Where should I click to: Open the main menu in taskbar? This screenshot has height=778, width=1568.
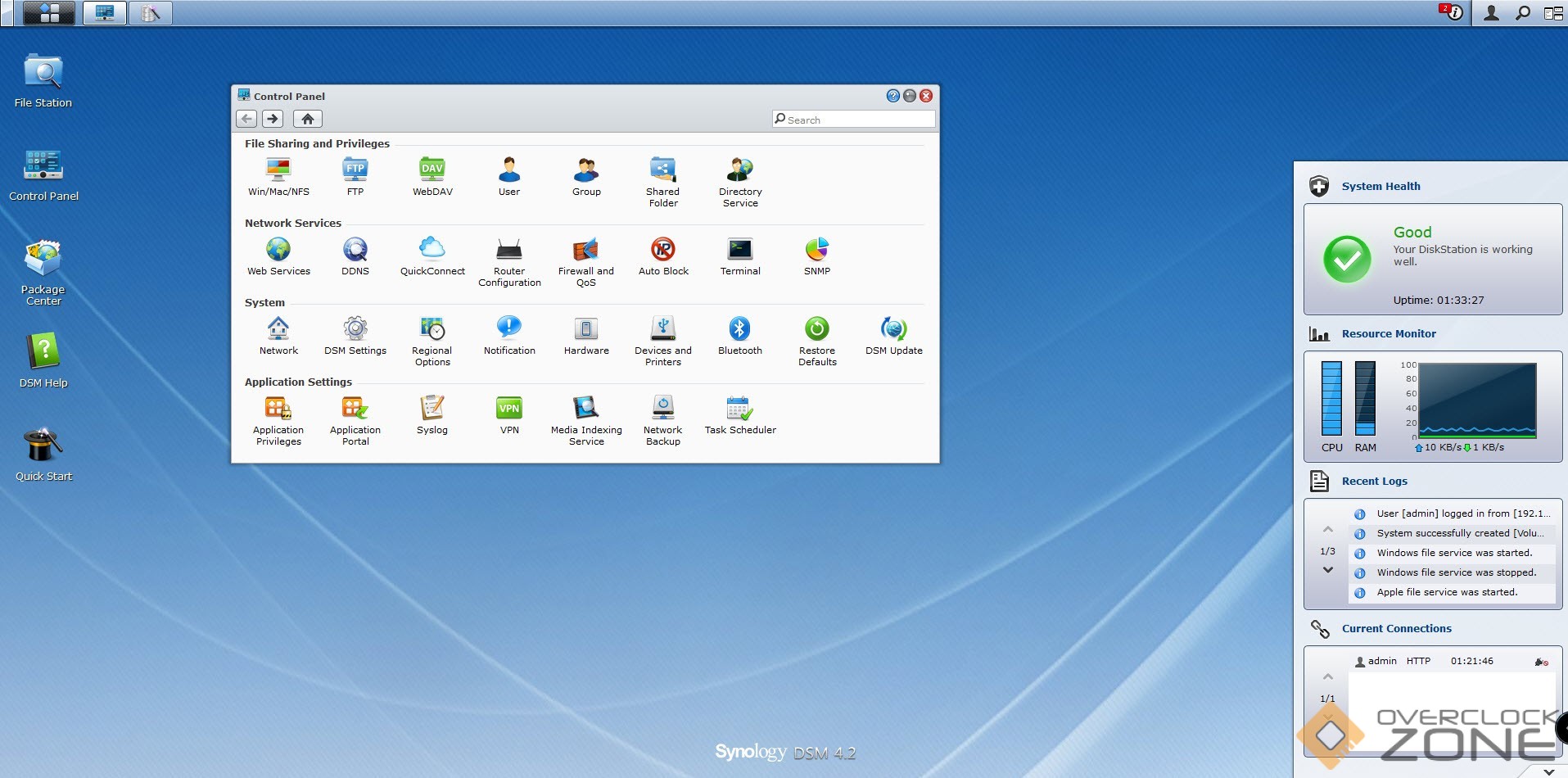[x=49, y=13]
